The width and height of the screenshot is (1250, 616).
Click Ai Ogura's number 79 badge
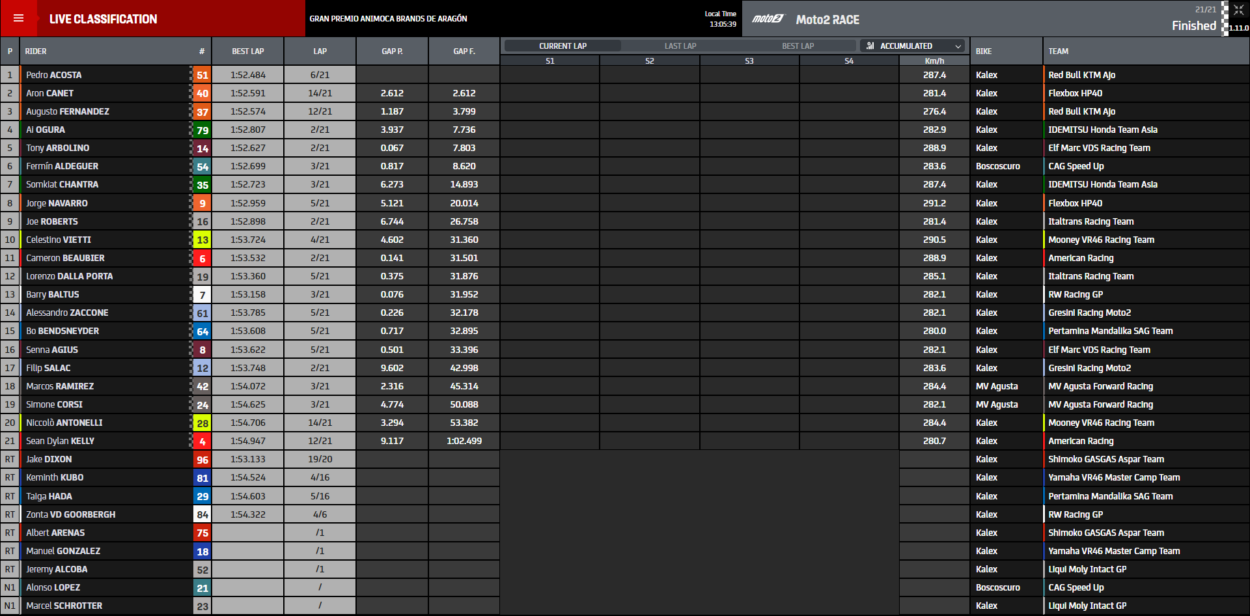pos(202,130)
